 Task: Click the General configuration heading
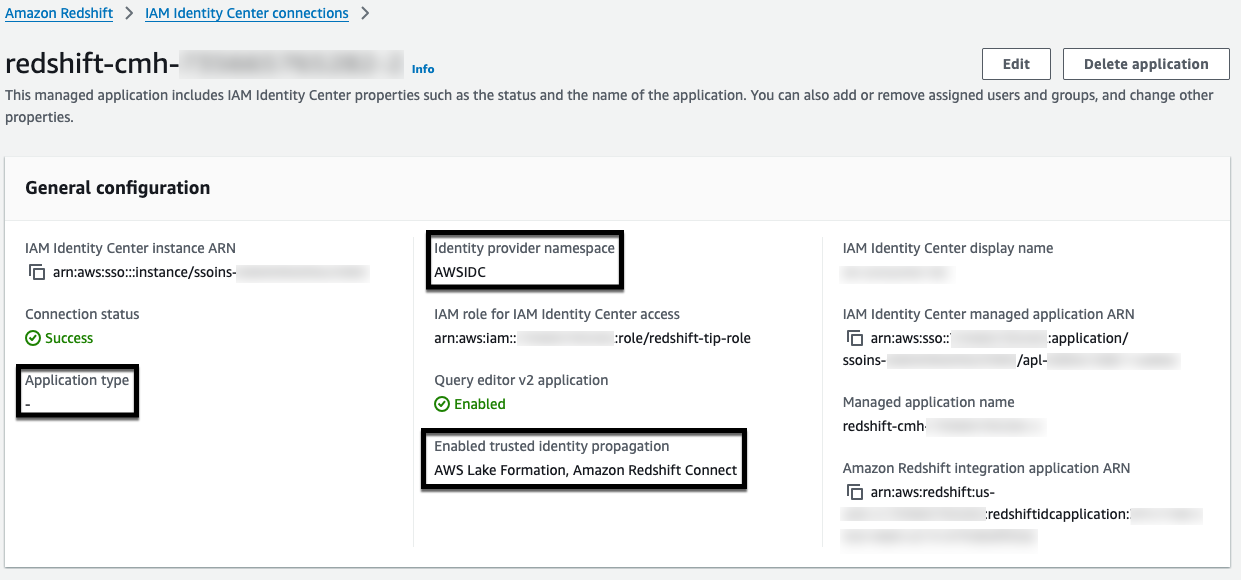(x=118, y=188)
